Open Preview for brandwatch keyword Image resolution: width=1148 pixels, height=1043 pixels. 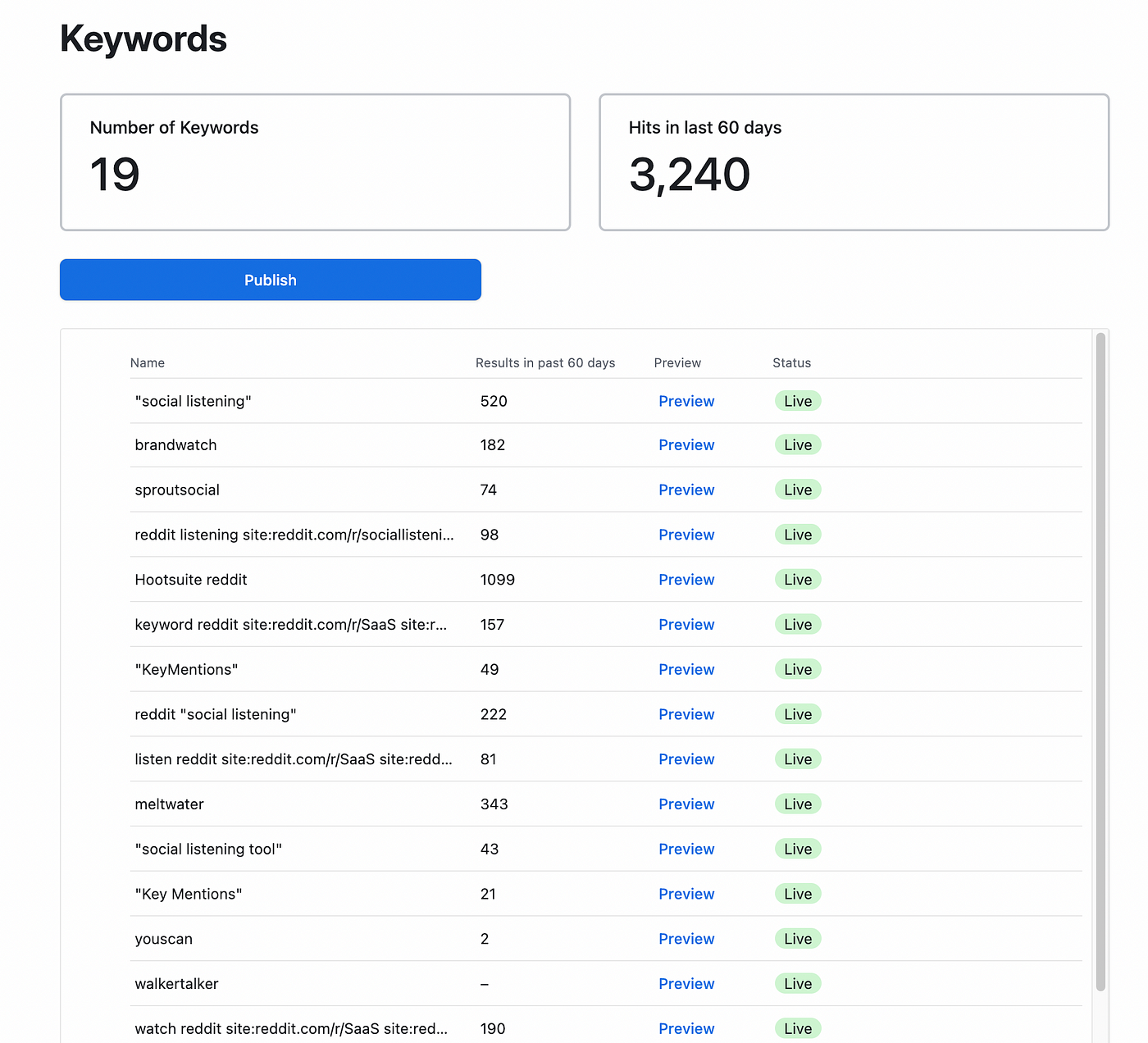coord(686,445)
